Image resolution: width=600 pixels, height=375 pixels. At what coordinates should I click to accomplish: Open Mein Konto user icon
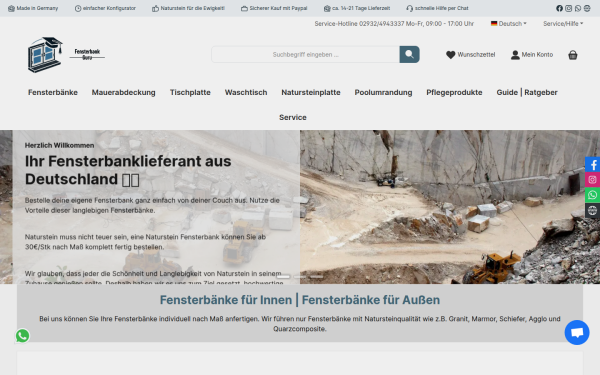coord(515,55)
